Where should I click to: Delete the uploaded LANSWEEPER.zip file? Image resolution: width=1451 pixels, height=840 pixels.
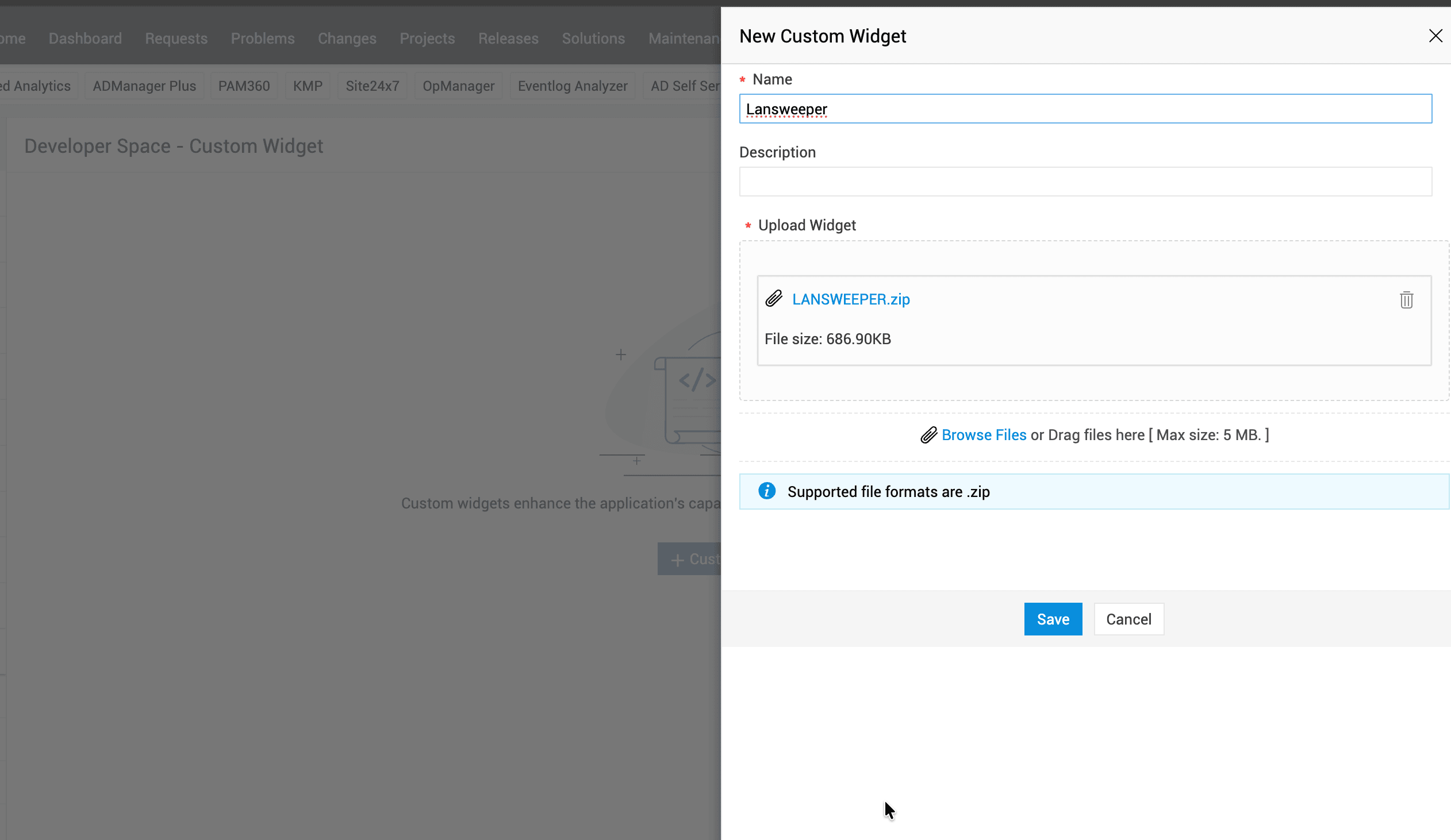click(1406, 300)
